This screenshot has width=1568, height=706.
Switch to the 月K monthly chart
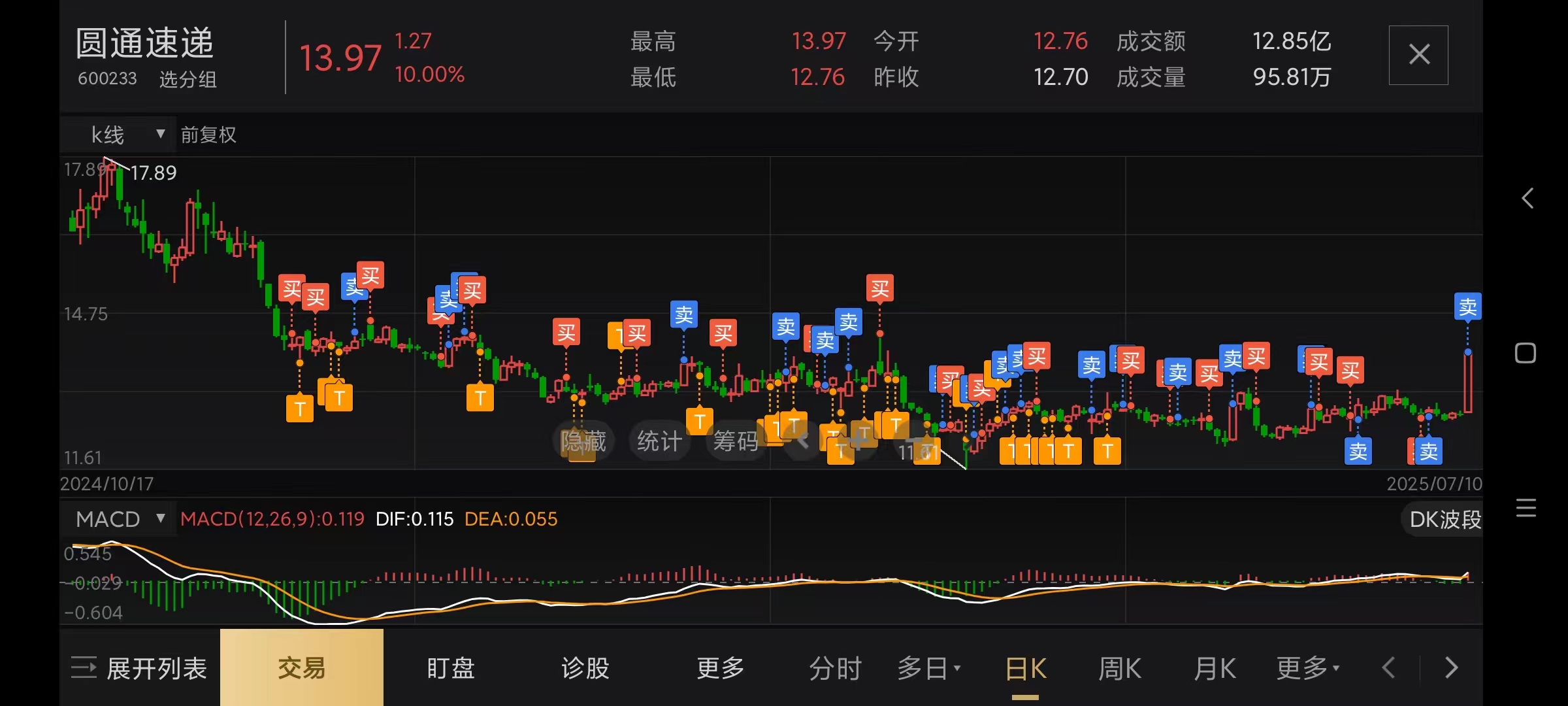click(x=1215, y=669)
